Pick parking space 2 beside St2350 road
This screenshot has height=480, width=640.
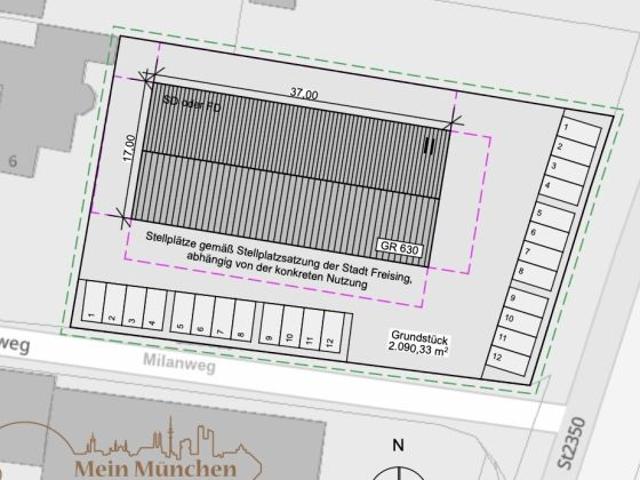click(575, 151)
